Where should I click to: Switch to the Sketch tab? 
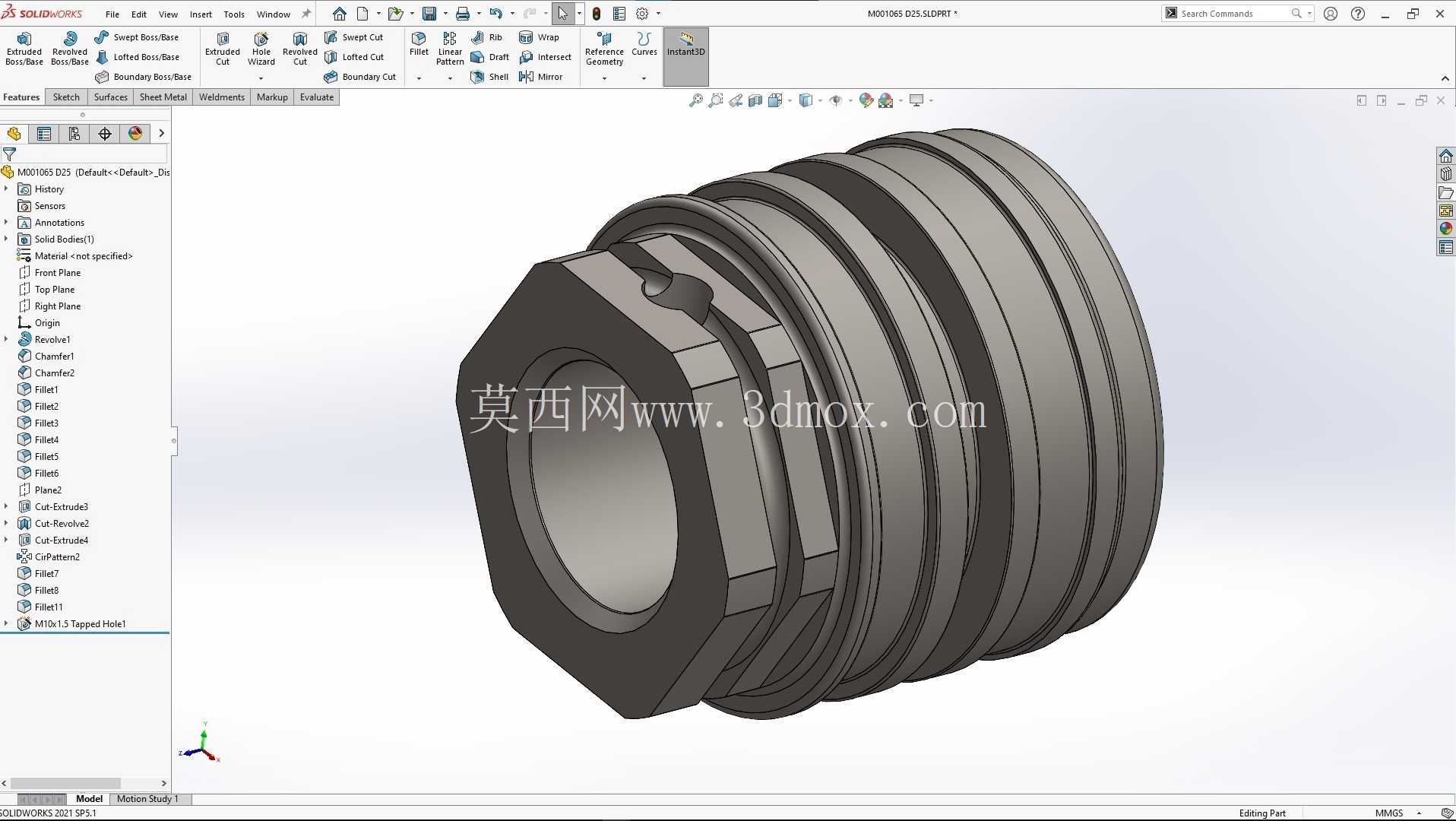point(66,97)
